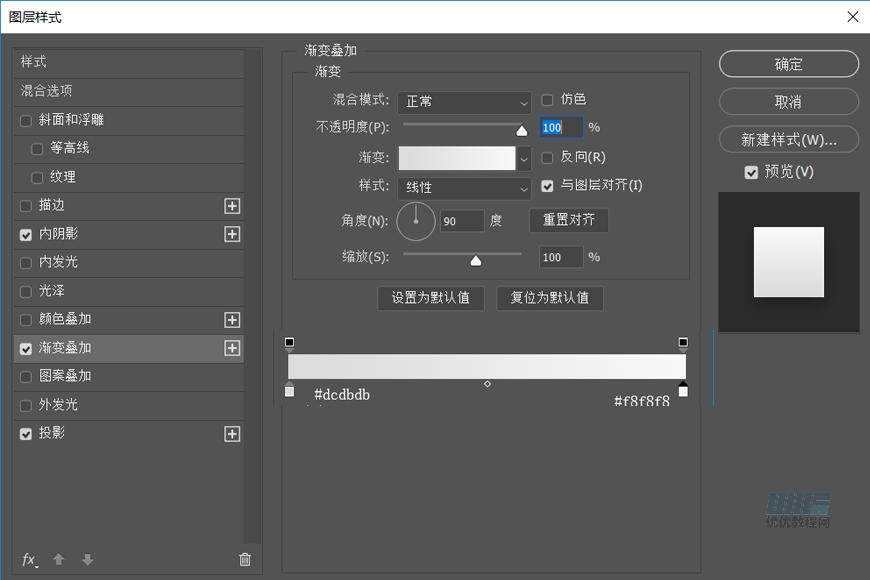Click the 不透明度 value input showing 100

[560, 128]
